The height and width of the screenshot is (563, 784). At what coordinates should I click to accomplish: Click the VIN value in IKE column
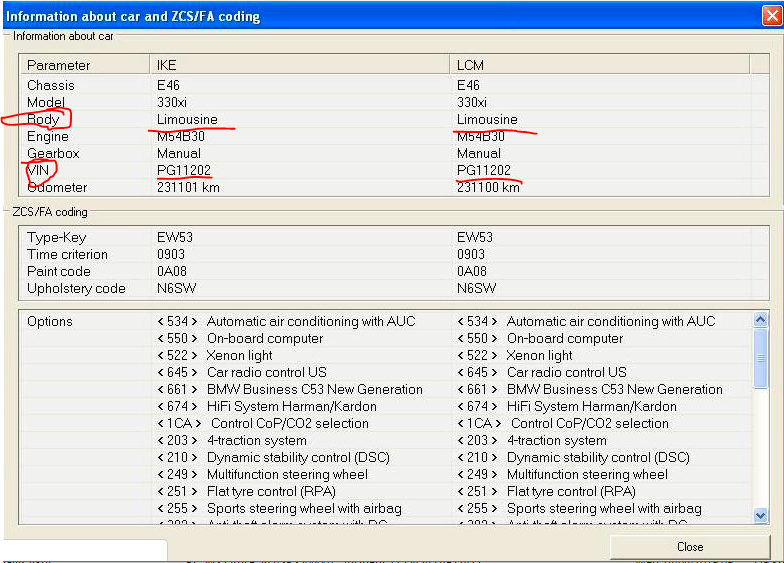[x=184, y=171]
